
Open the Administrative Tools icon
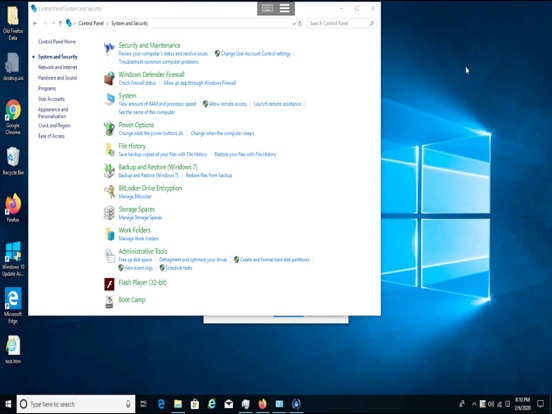109,255
